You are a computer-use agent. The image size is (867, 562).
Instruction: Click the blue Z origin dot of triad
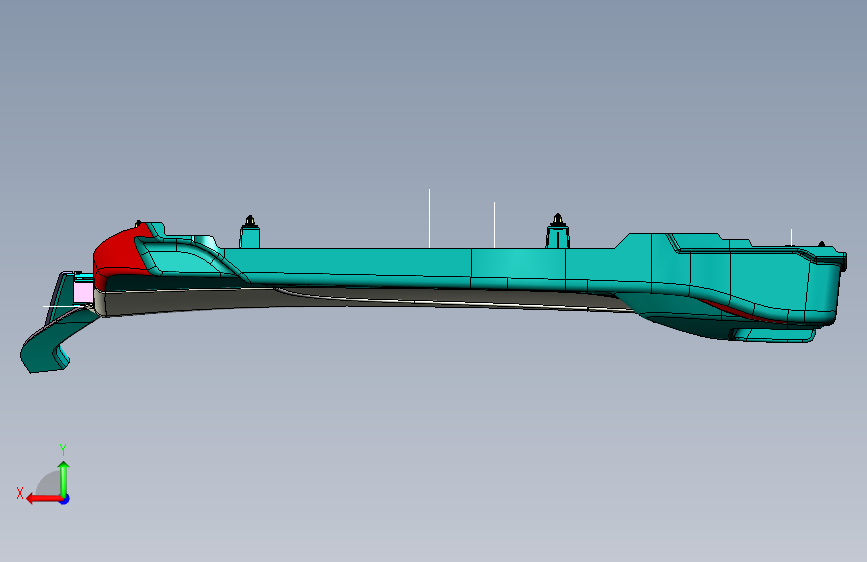pyautogui.click(x=65, y=499)
